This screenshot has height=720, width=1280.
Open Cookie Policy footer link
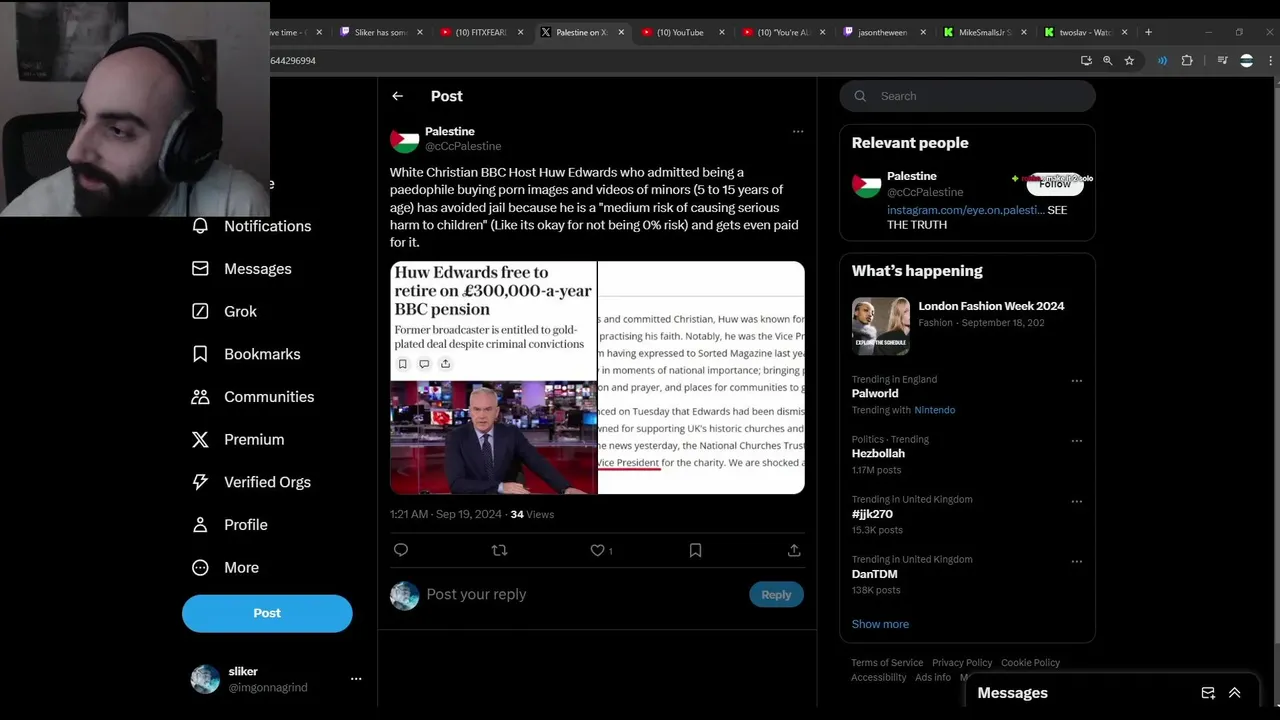(x=1030, y=663)
